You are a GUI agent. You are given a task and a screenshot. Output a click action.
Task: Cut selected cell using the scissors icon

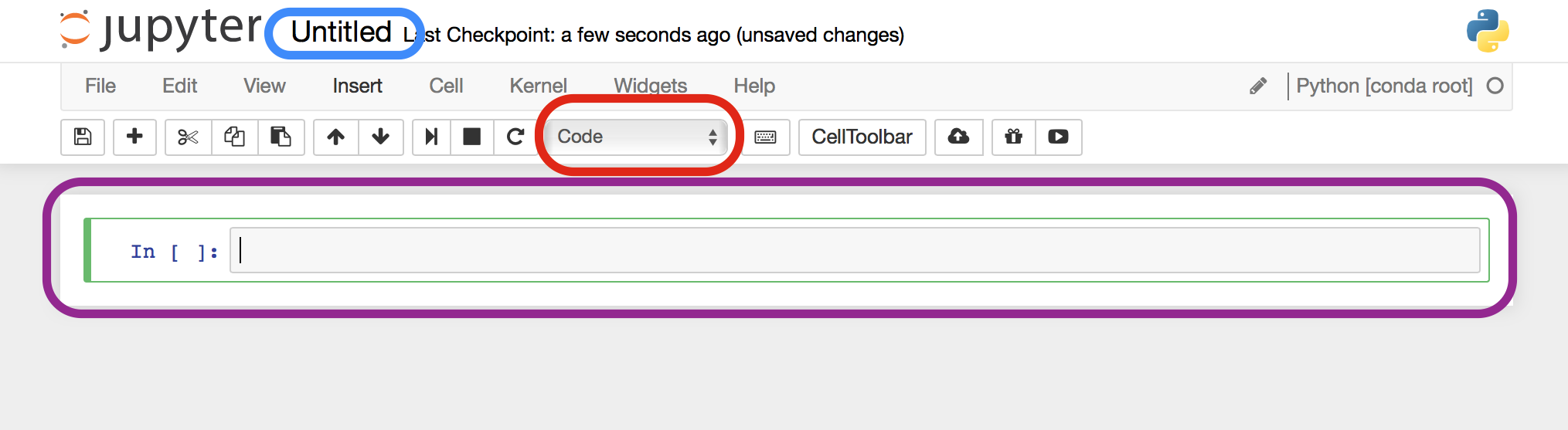point(188,137)
